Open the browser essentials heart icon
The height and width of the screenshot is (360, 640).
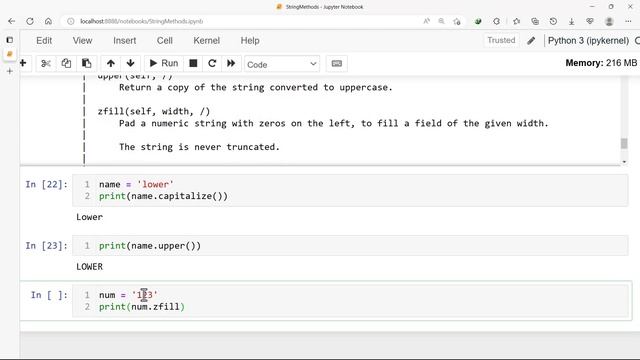coord(590,21)
